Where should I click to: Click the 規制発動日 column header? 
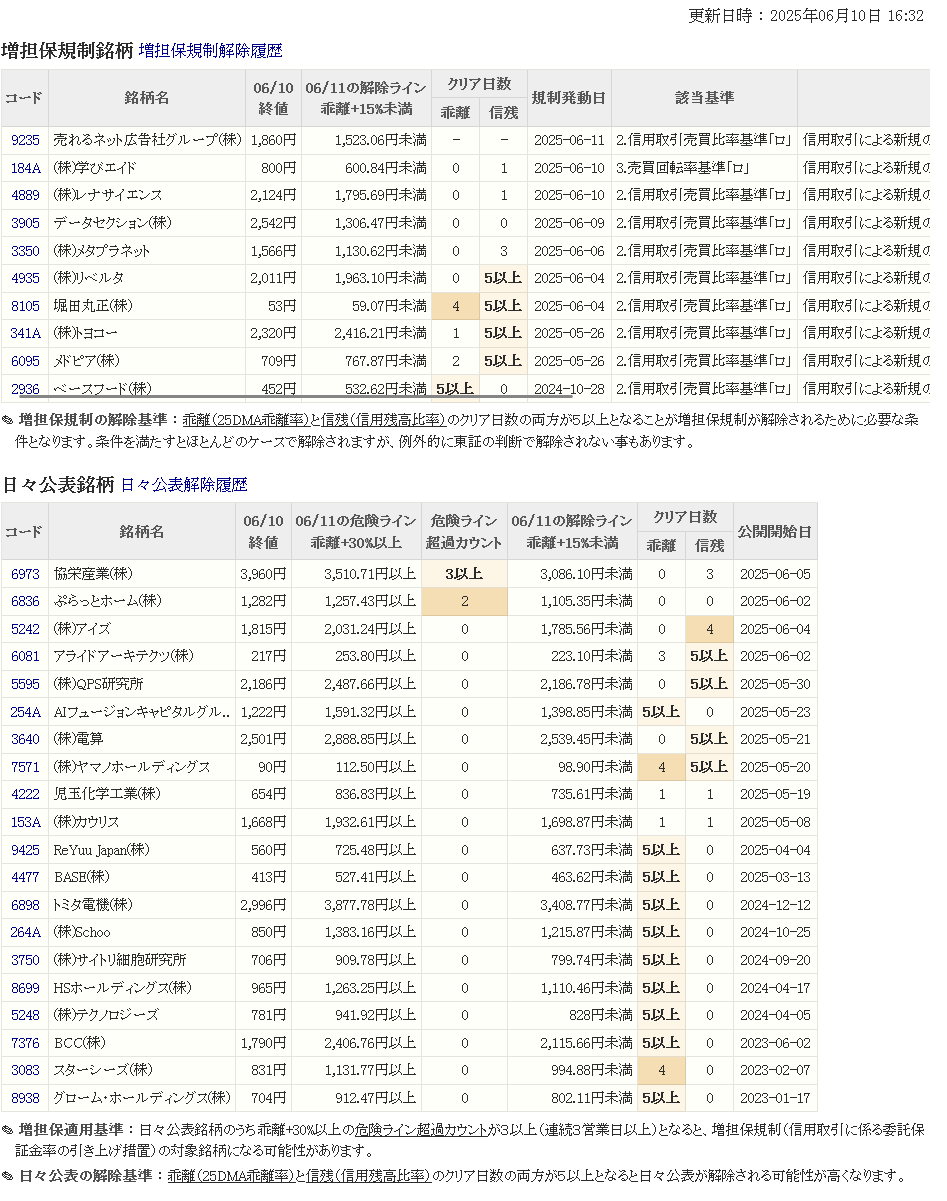pyautogui.click(x=569, y=98)
